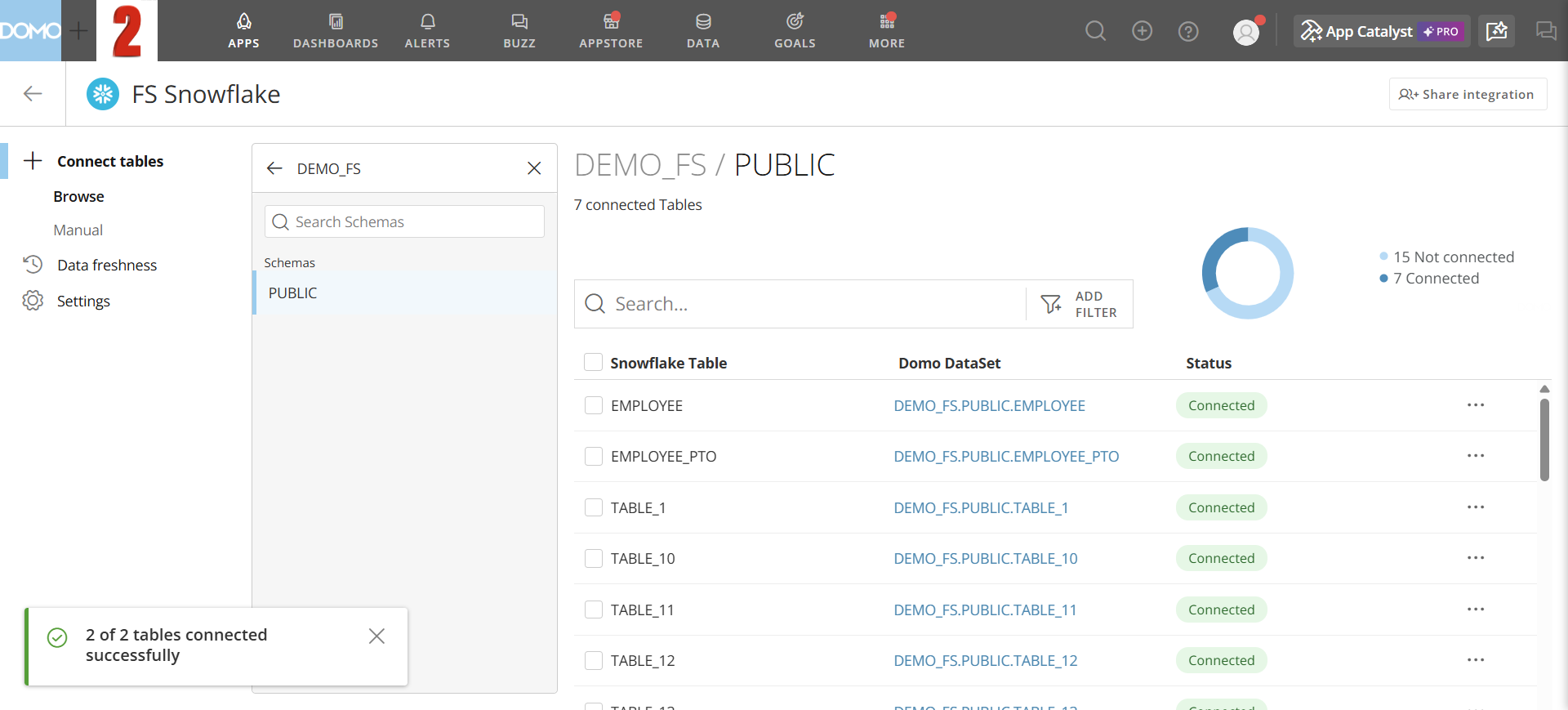Check the TABLE_12 checkbox
Viewport: 1568px width, 710px height.
[x=594, y=660]
